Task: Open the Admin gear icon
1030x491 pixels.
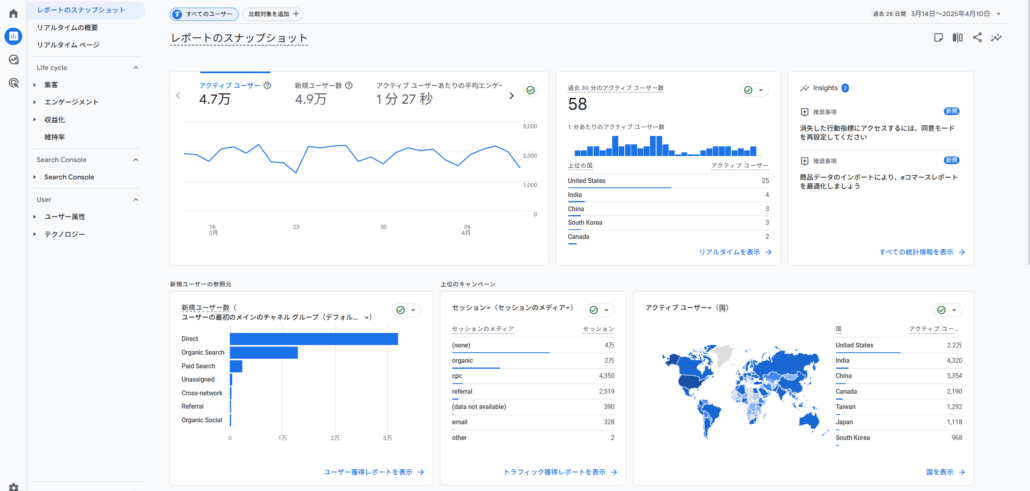Action: click(x=13, y=487)
